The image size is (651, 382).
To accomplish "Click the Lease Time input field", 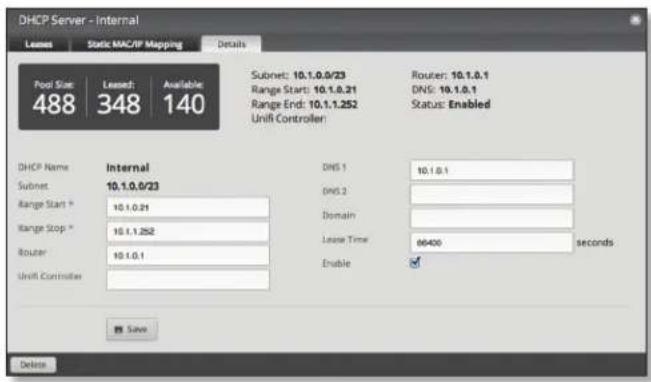I will click(492, 242).
